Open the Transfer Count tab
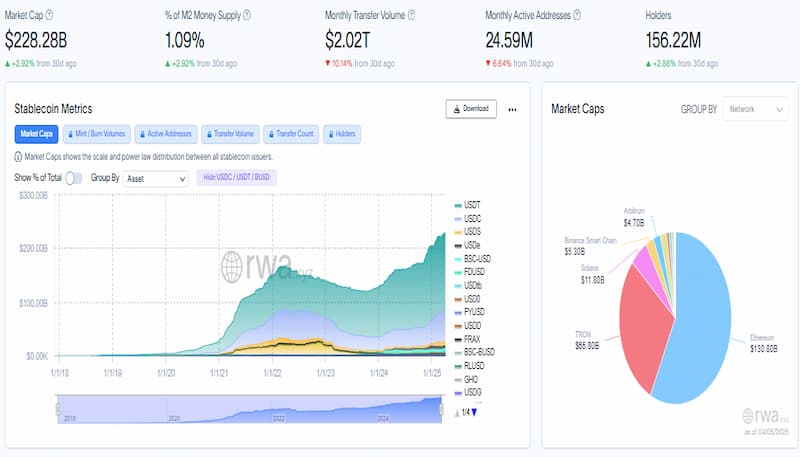800x457 pixels. [x=291, y=134]
